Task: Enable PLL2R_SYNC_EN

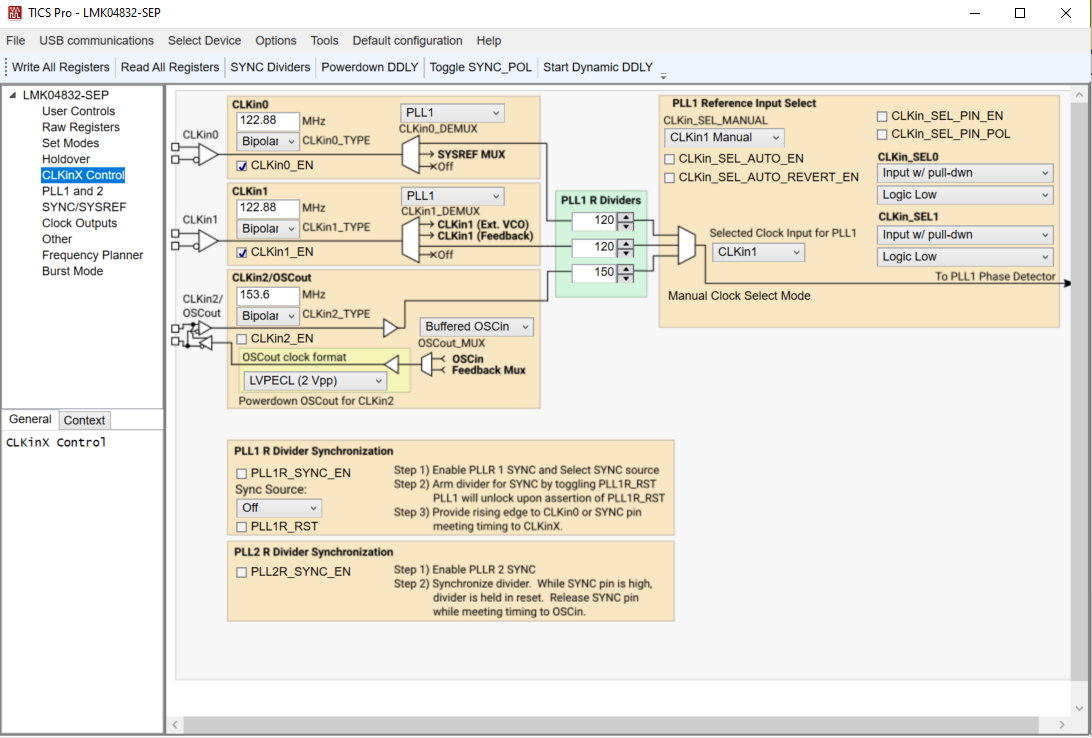Action: click(x=240, y=573)
